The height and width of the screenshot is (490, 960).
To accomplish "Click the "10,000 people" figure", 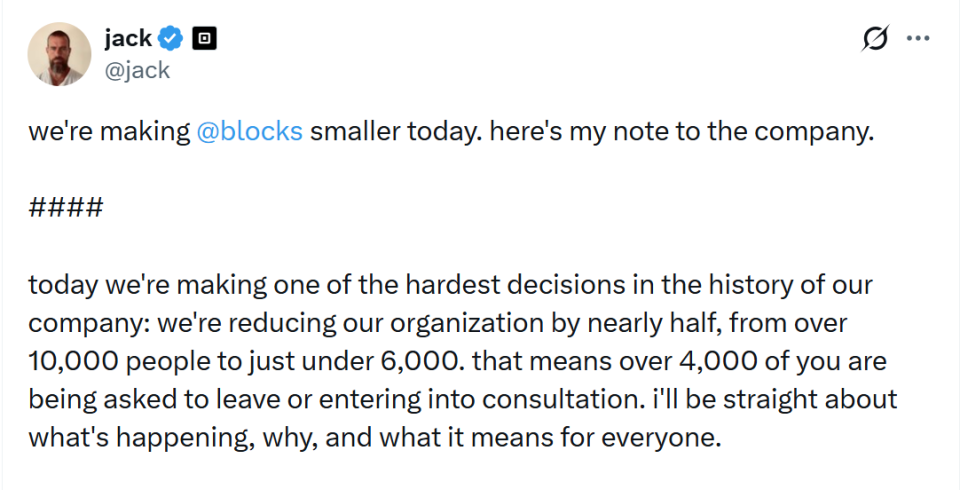I will (x=102, y=362).
